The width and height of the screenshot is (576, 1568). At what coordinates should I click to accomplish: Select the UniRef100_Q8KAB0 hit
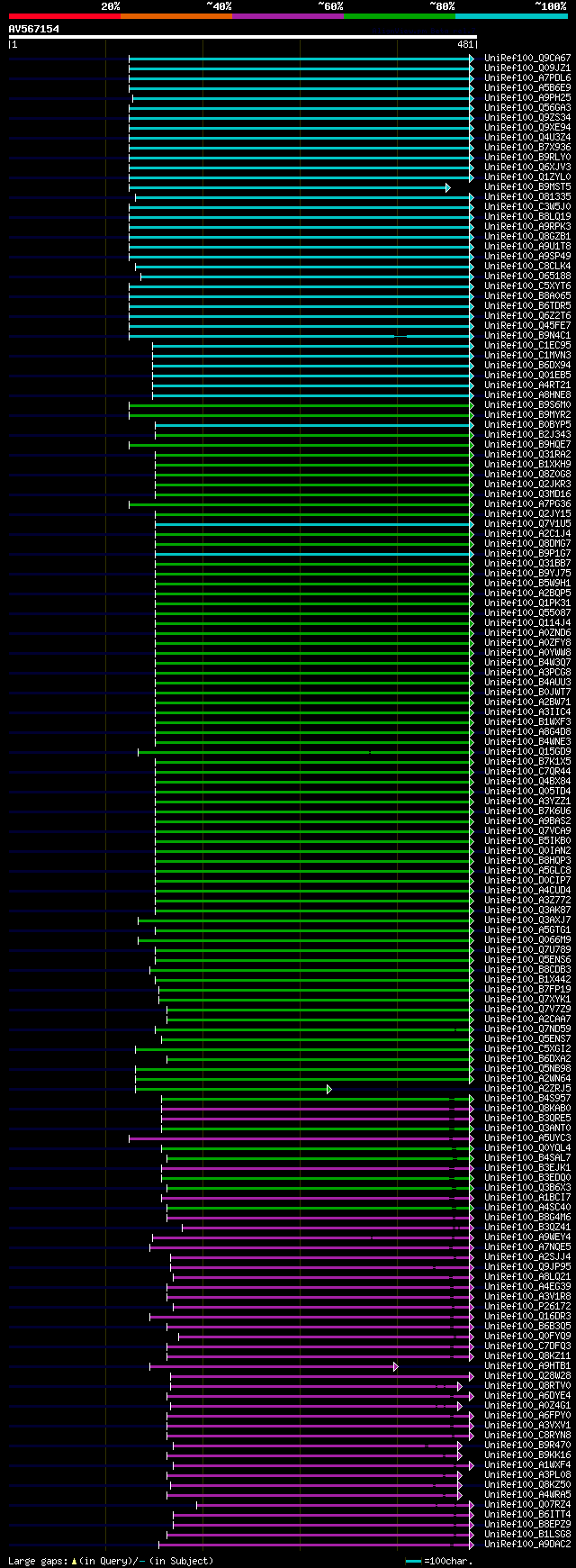click(x=527, y=1109)
